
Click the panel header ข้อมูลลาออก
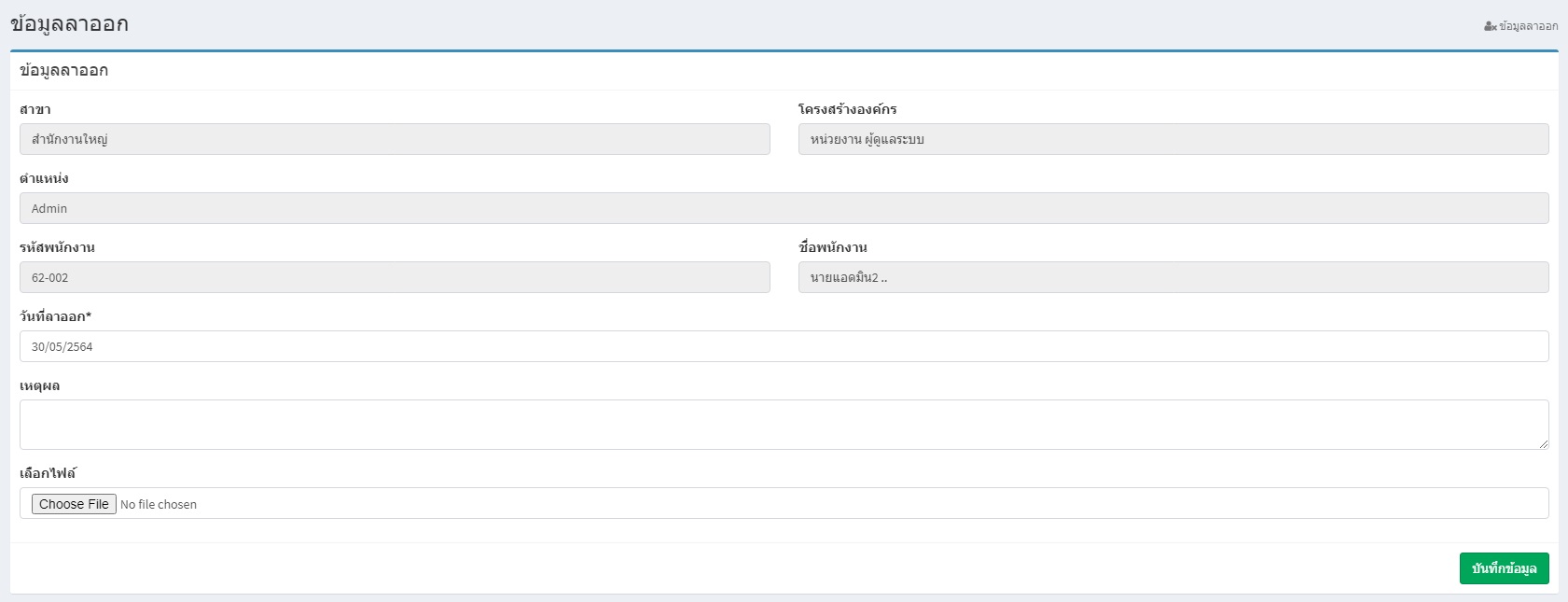[63, 70]
